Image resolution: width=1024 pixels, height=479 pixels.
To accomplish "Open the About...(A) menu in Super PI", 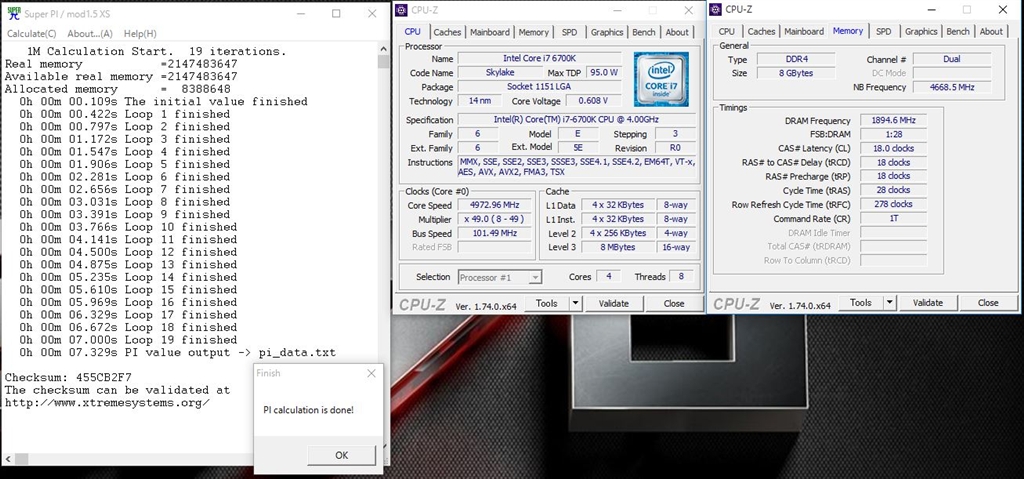I will [90, 33].
